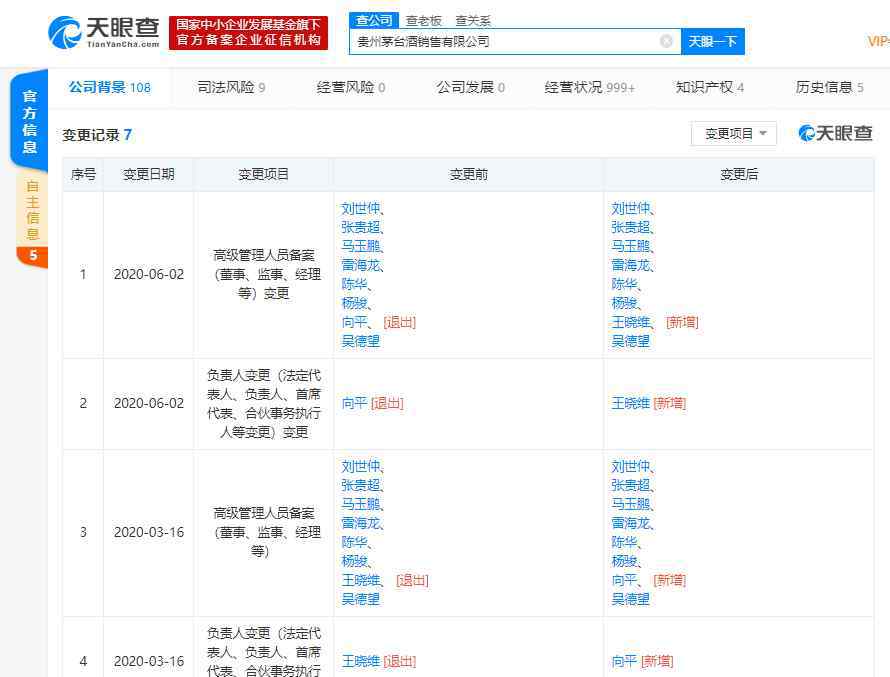Image resolution: width=890 pixels, height=677 pixels.
Task: Click the 天眼一下 search button
Action: point(712,41)
